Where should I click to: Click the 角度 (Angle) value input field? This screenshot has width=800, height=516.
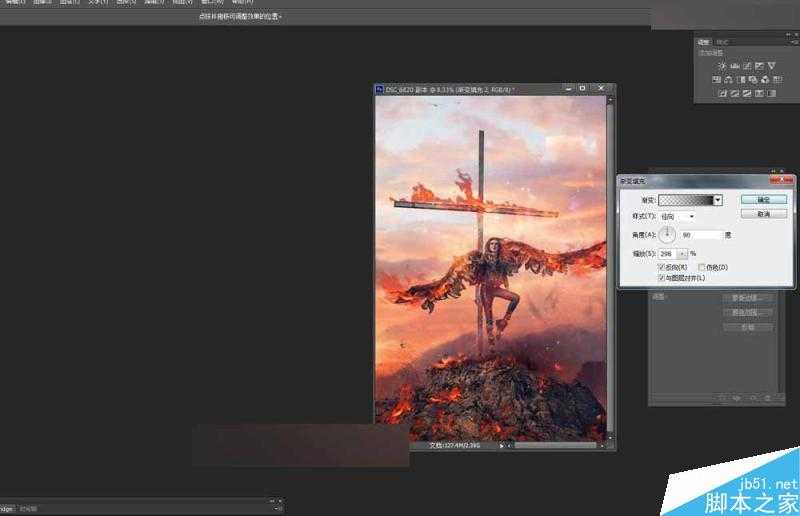pos(699,235)
